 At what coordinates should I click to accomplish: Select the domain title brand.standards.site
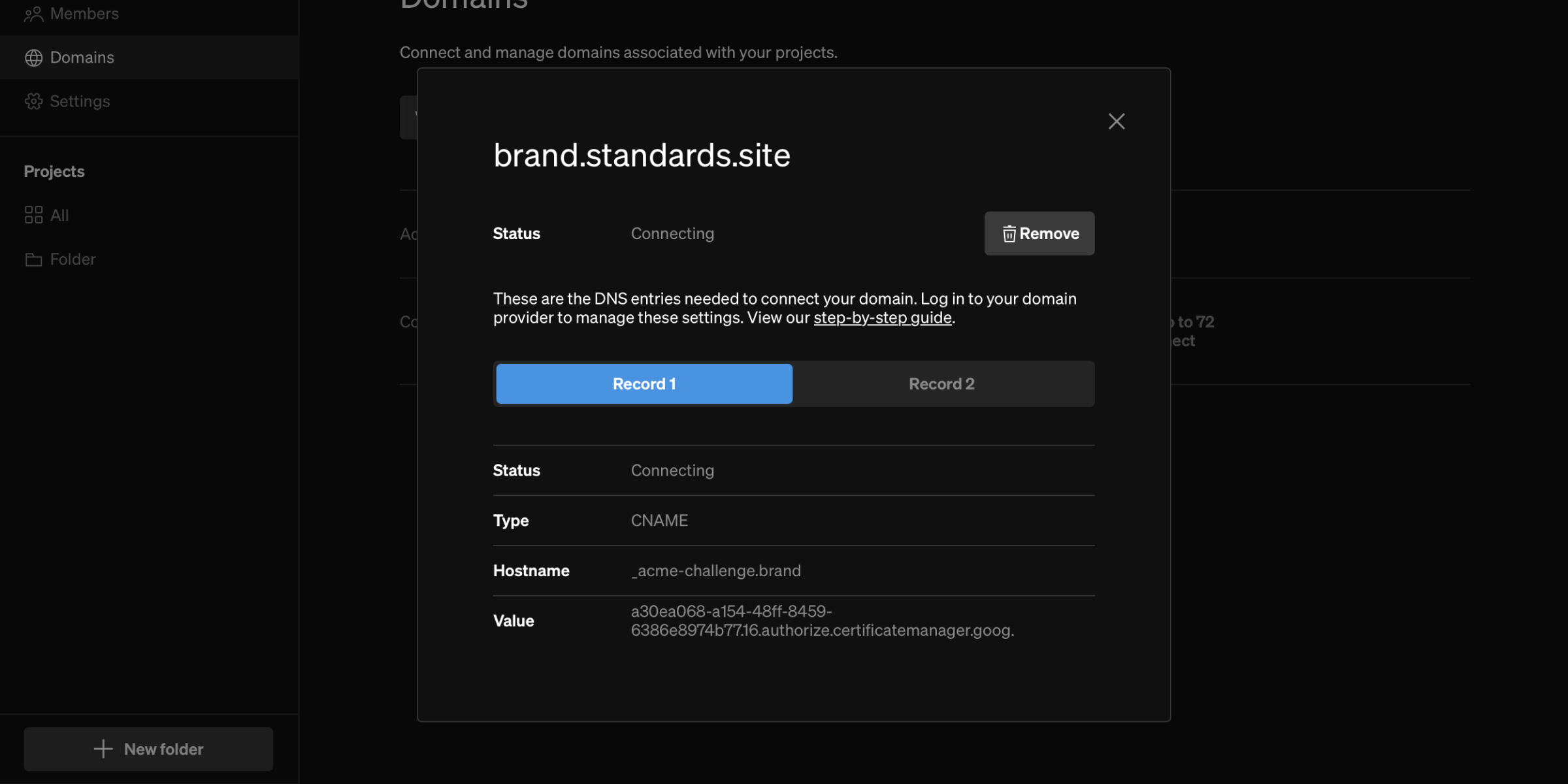[642, 155]
